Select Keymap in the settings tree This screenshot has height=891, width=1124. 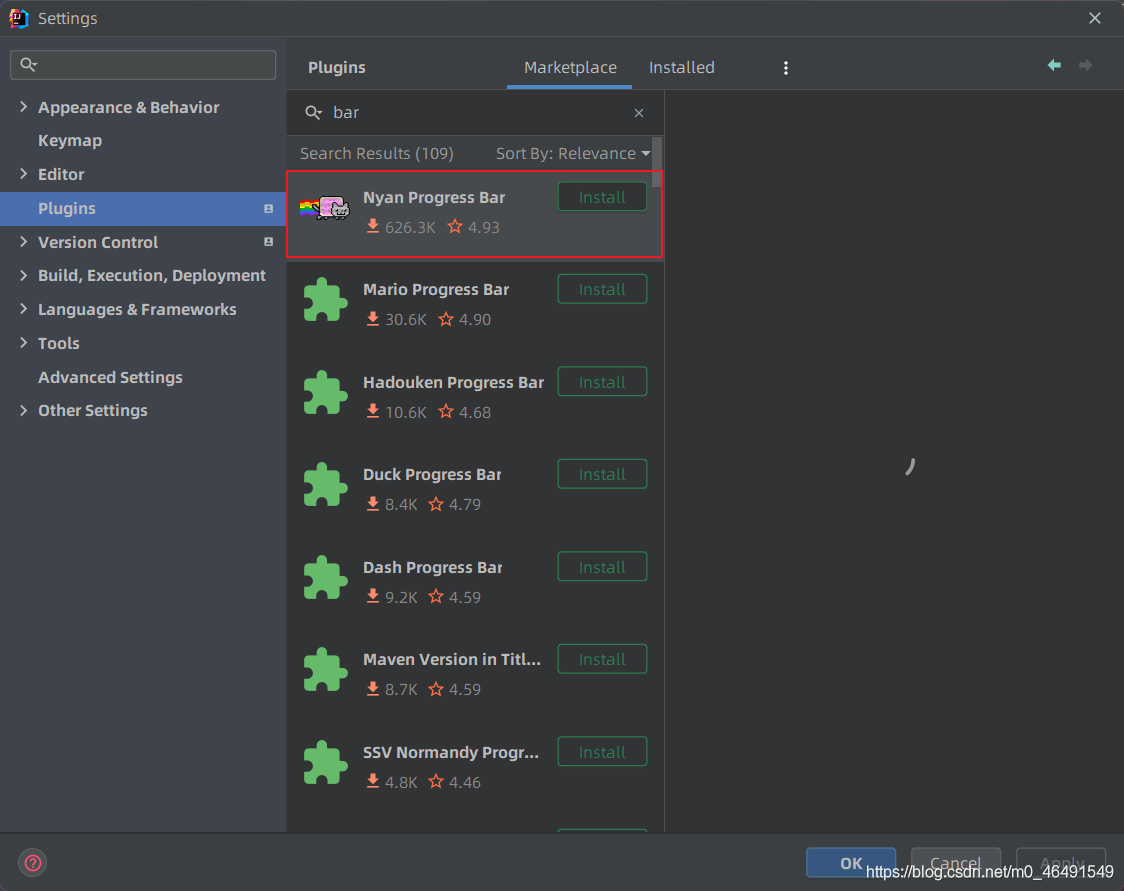click(x=70, y=140)
